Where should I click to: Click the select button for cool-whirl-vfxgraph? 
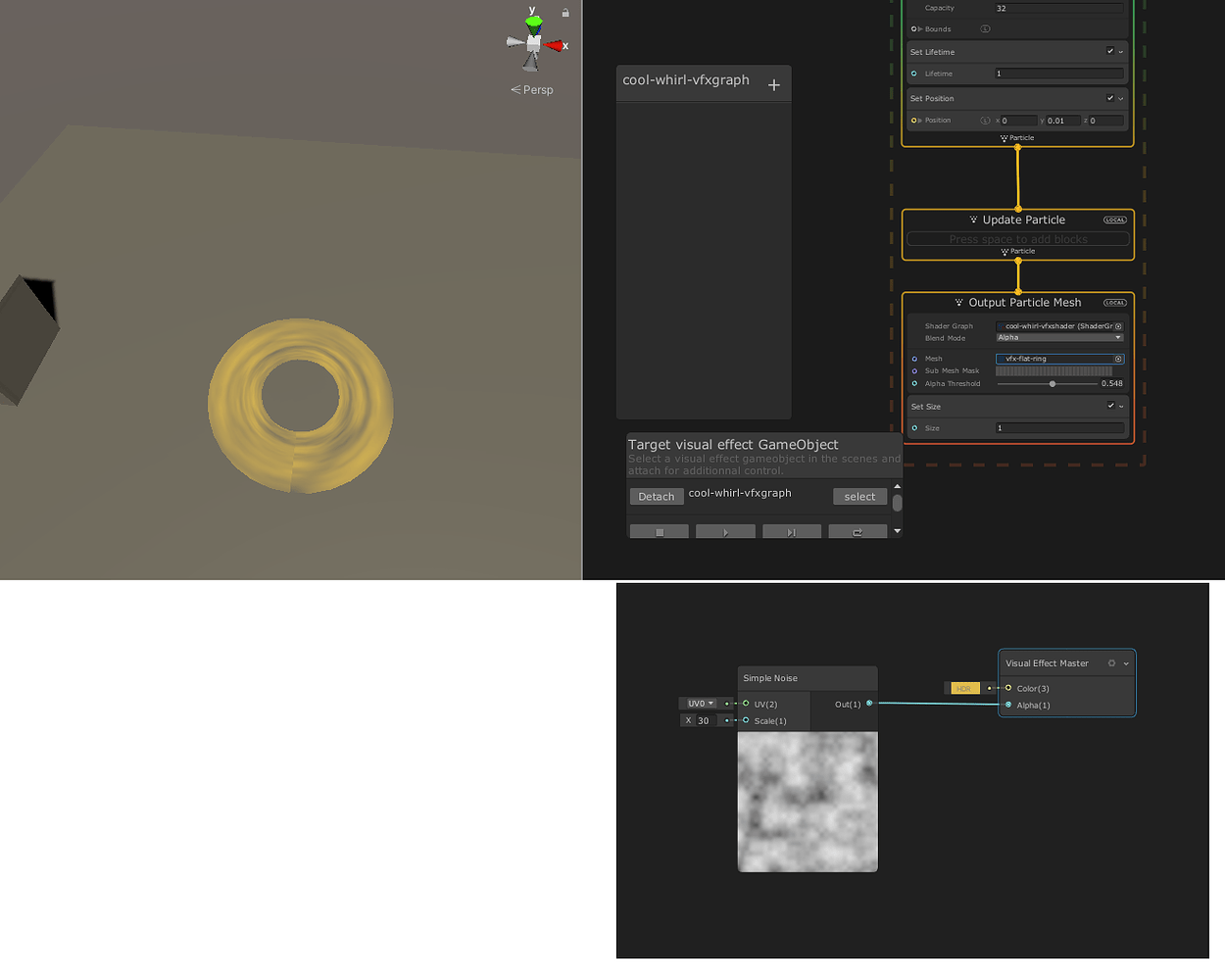click(859, 497)
